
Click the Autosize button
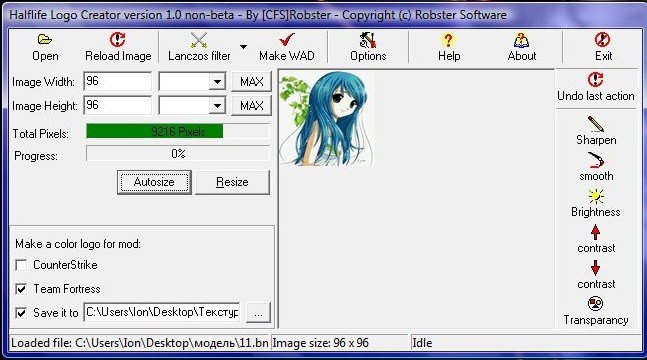pyautogui.click(x=154, y=182)
